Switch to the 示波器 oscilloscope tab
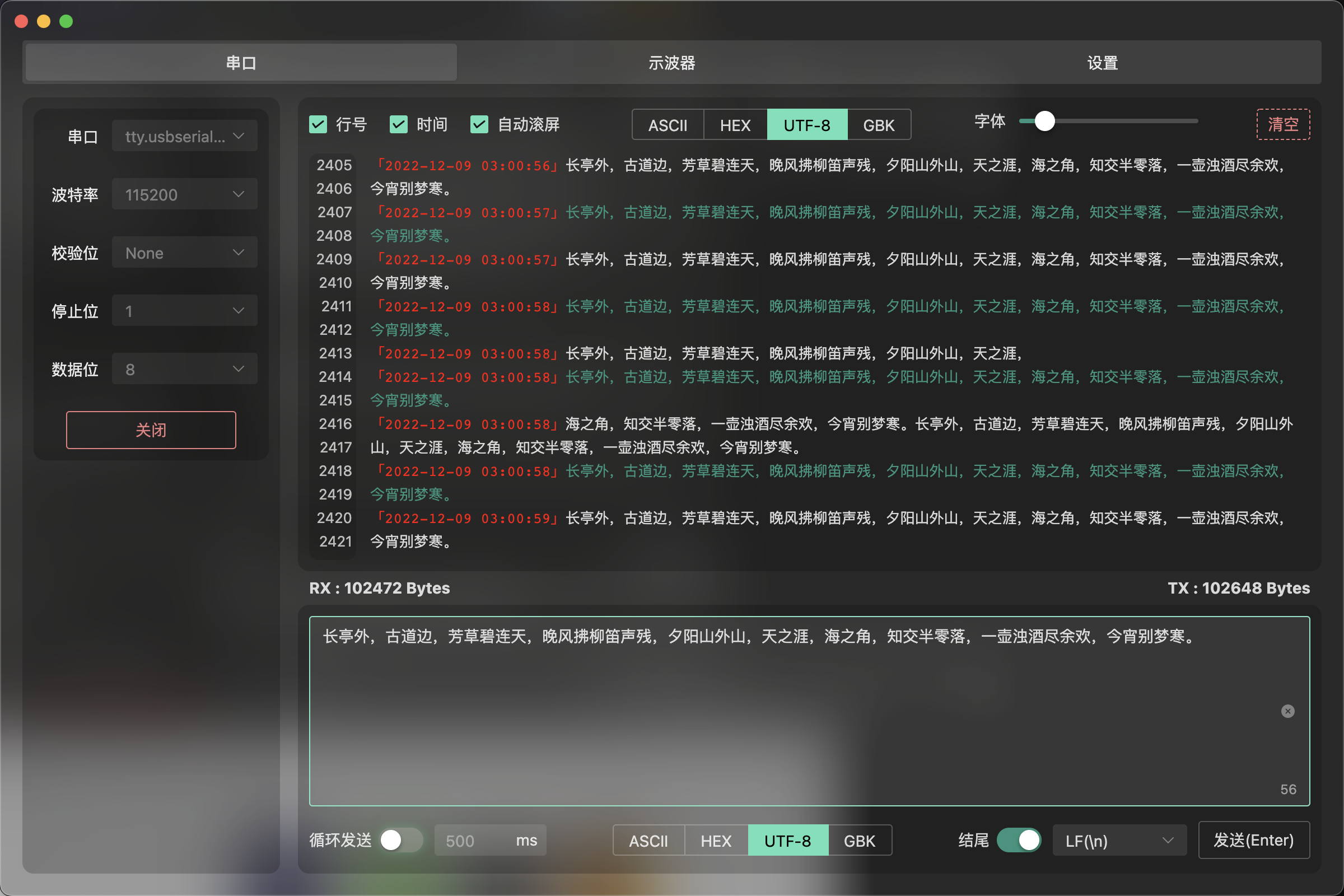This screenshot has height=896, width=1344. [x=671, y=62]
